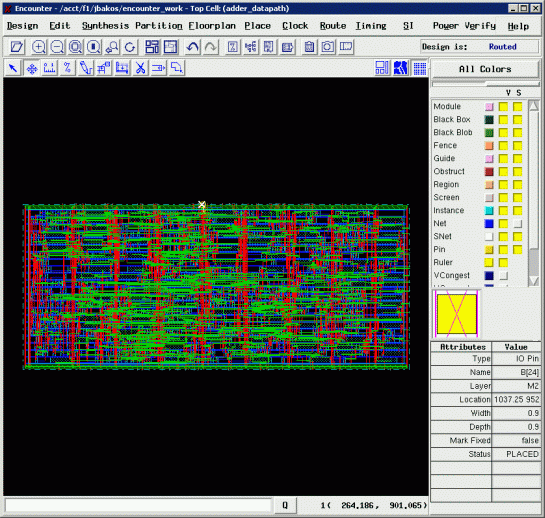Toggle the Net selectable checkbox
The image size is (545, 518).
pyautogui.click(x=518, y=224)
